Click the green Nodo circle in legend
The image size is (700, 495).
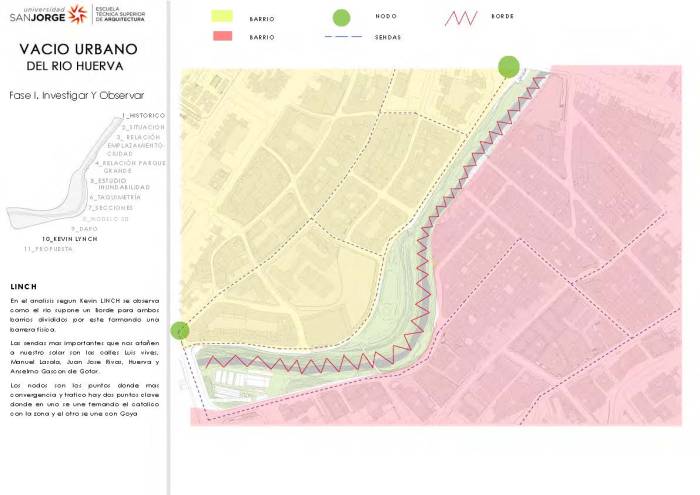coord(342,17)
